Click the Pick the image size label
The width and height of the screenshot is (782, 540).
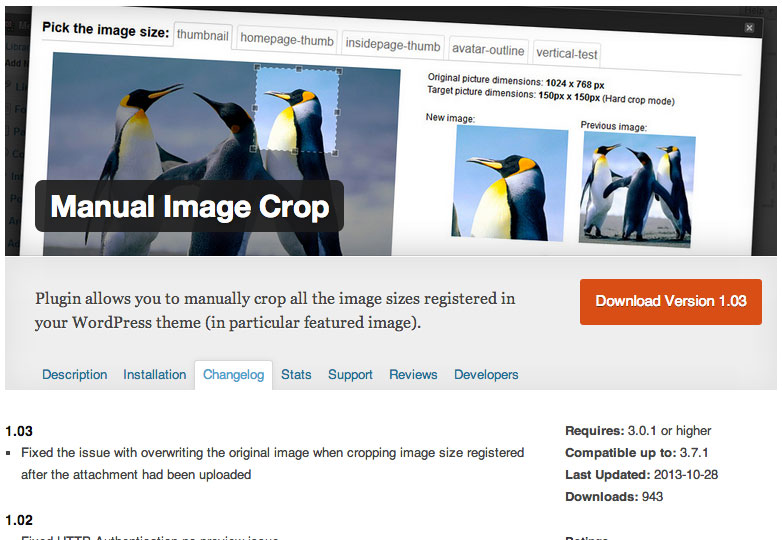106,30
